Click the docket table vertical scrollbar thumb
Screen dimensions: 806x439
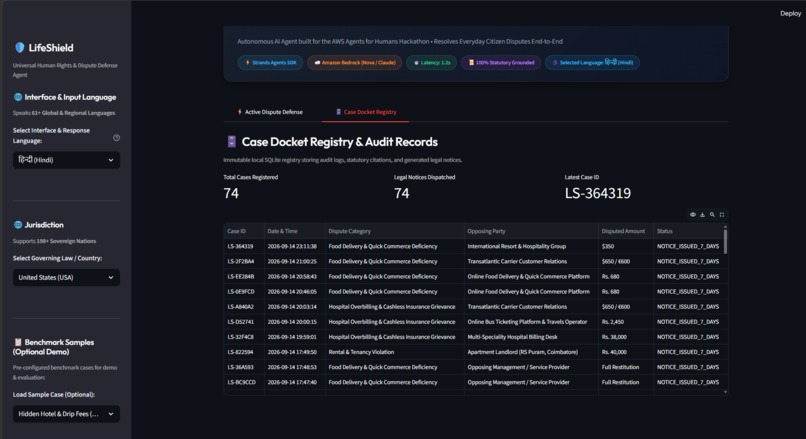pyautogui.click(x=725, y=241)
